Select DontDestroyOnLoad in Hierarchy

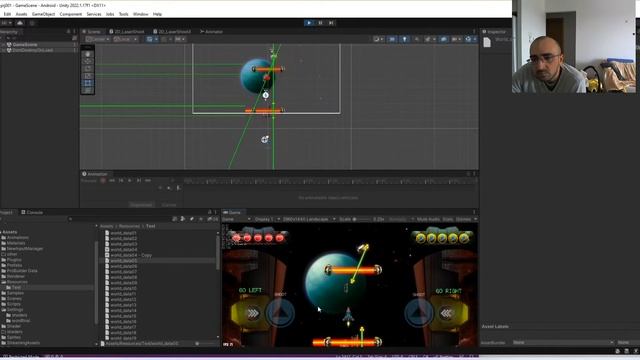[x=39, y=50]
